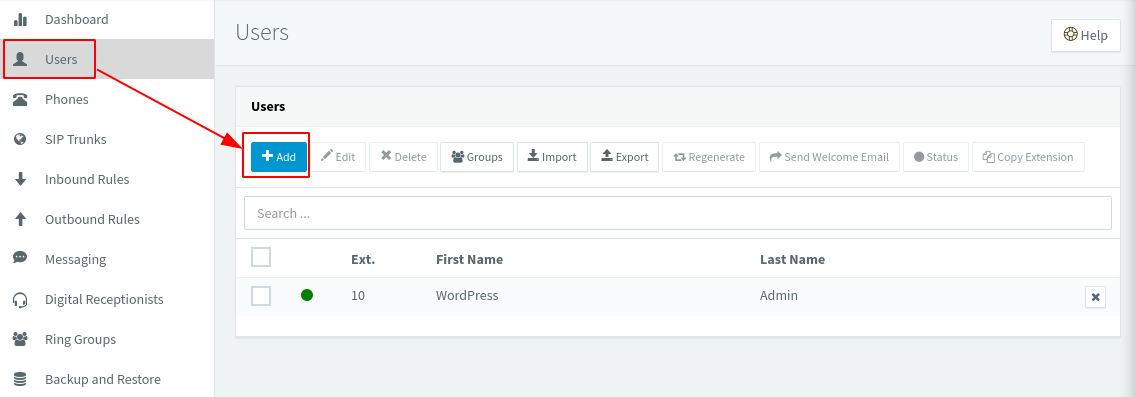Select Digital Receptionists headset icon
Viewport: 1135px width, 397px height.
click(x=20, y=299)
